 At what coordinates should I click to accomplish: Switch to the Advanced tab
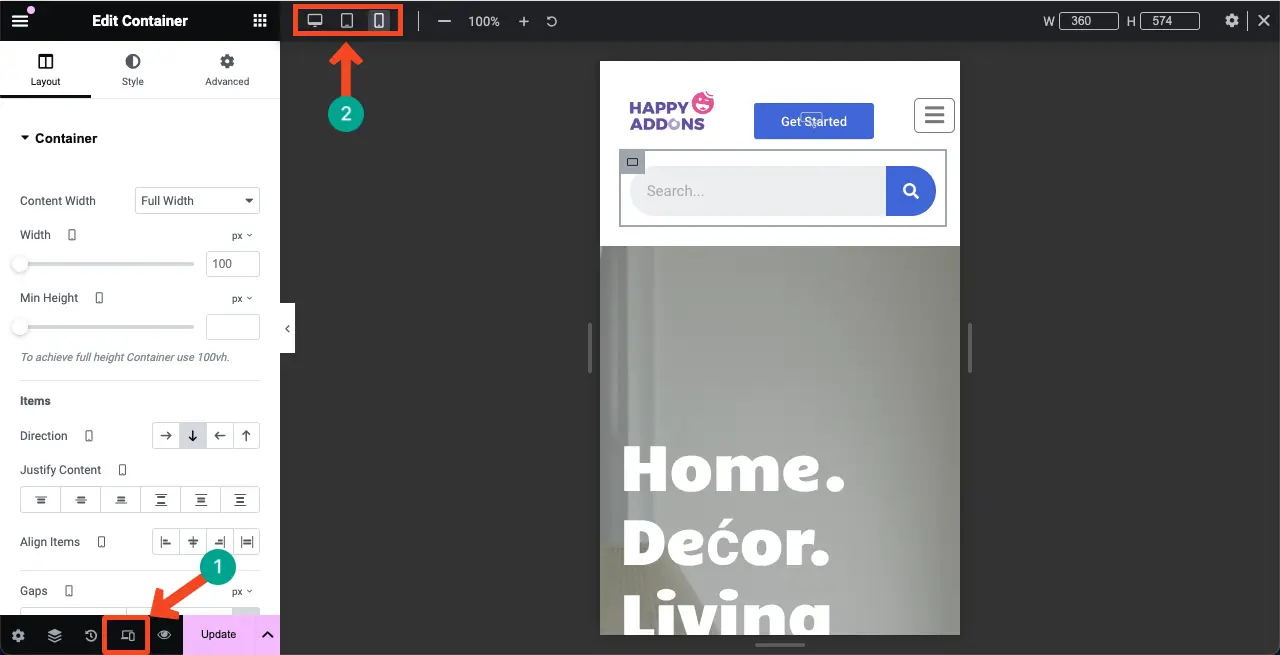tap(227, 69)
